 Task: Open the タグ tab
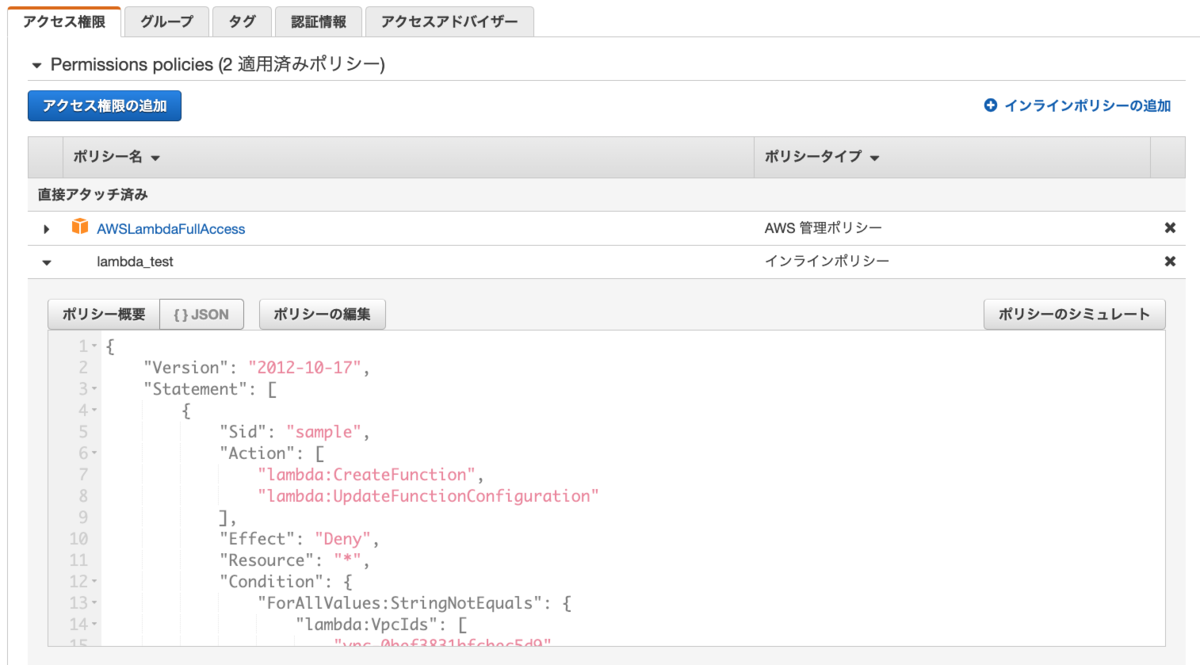[x=241, y=21]
